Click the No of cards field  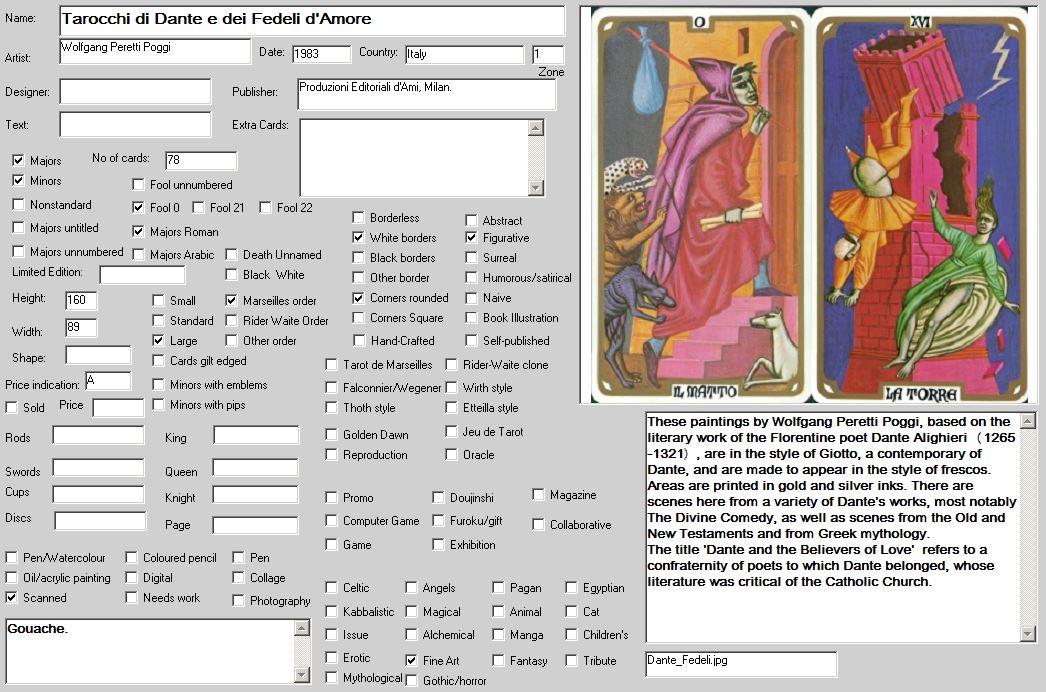[x=201, y=160]
